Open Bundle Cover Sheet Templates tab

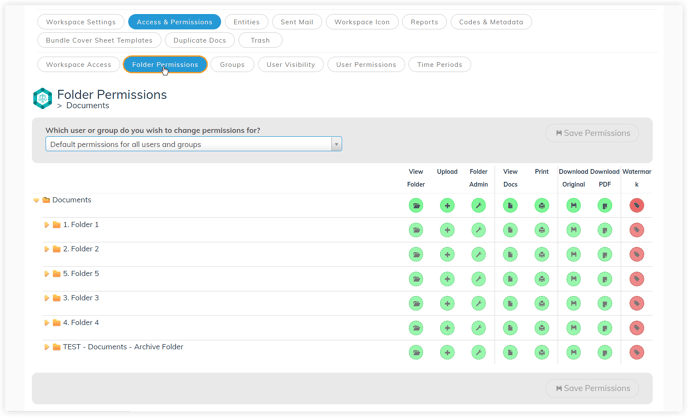[99, 40]
